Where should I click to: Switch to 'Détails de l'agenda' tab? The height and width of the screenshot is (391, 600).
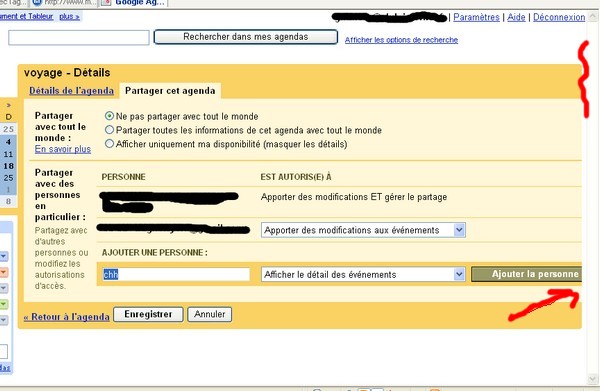(x=72, y=91)
